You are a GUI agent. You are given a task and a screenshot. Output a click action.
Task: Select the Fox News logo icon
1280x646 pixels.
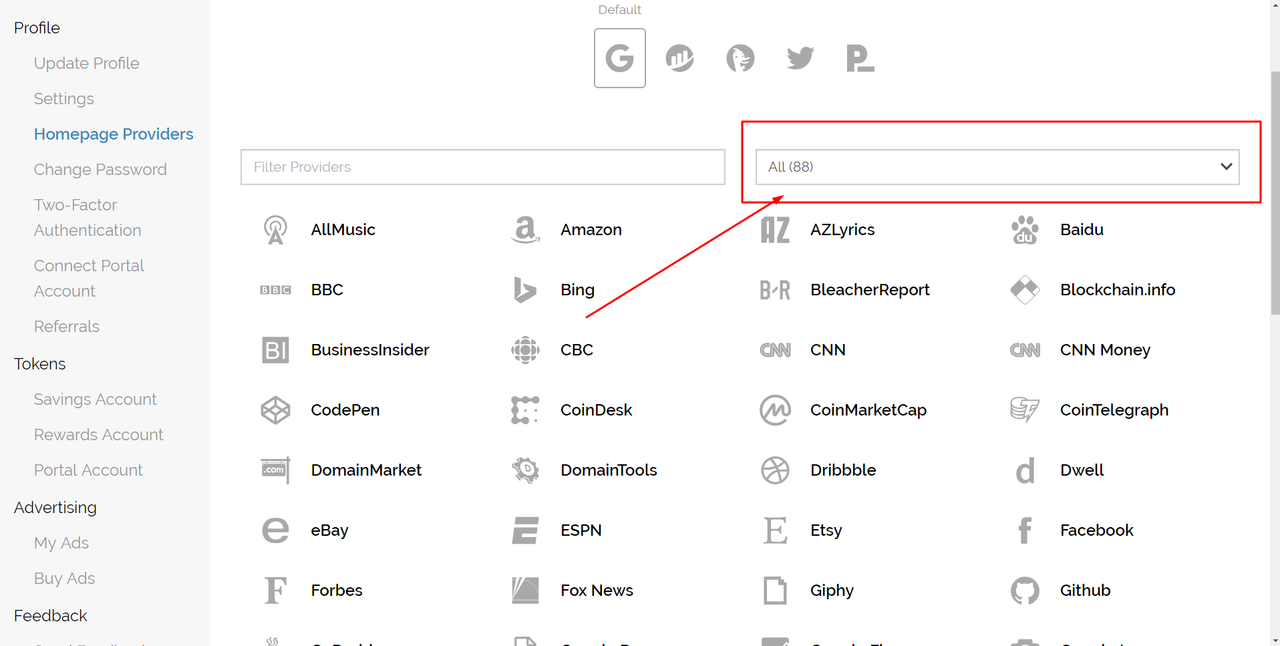pyautogui.click(x=525, y=590)
